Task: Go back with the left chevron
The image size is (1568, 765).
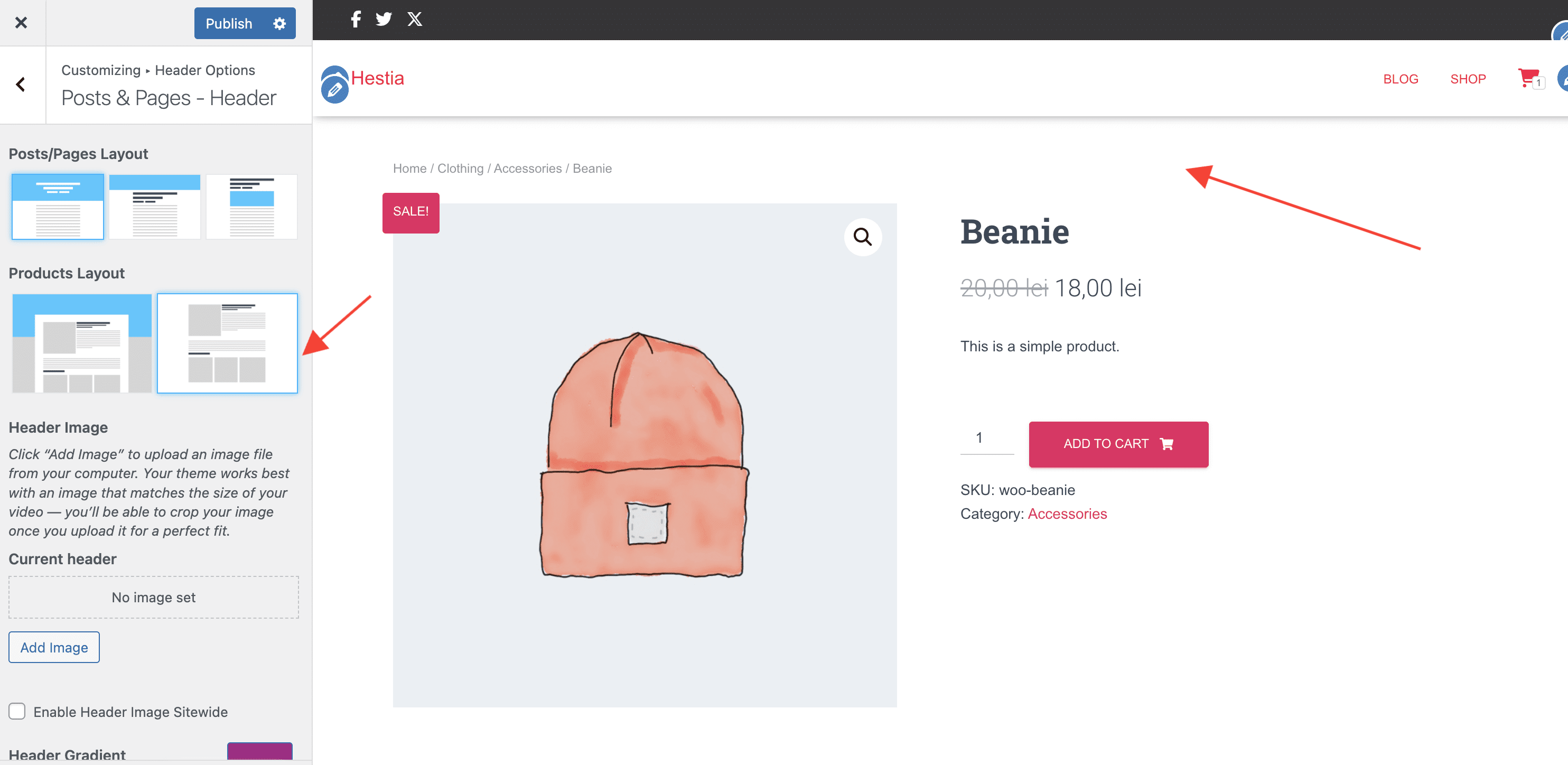Action: tap(21, 85)
